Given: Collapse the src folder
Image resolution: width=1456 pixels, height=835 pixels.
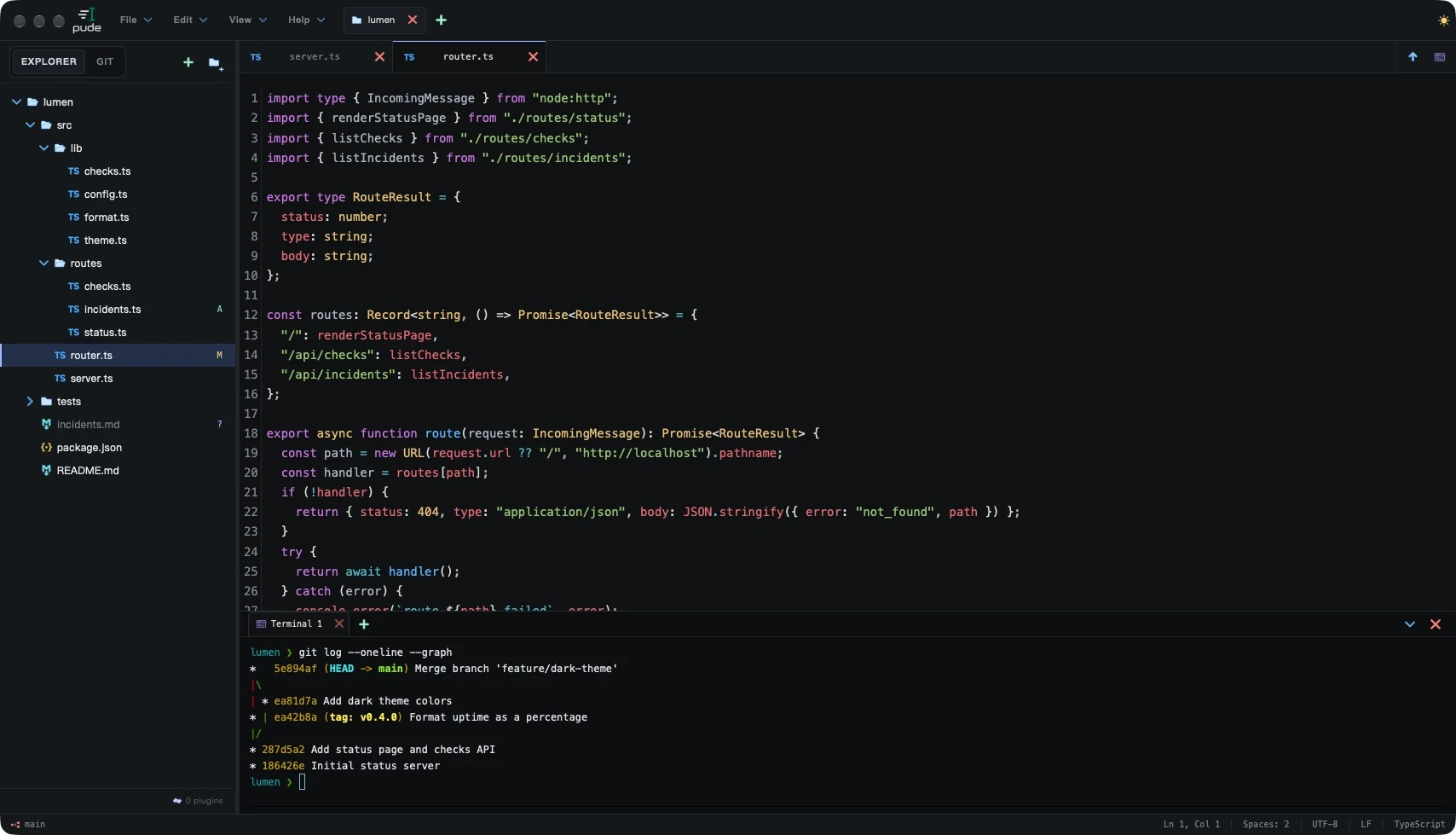Looking at the screenshot, I should (x=31, y=125).
